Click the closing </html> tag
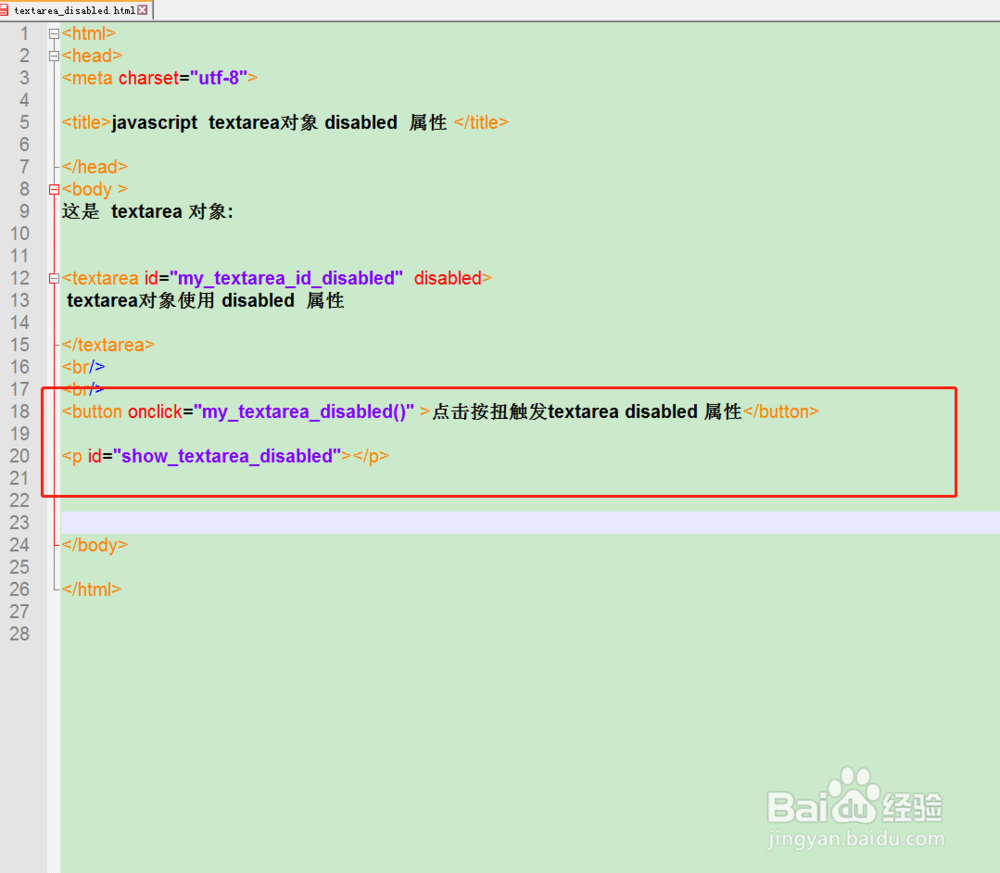Image resolution: width=1000 pixels, height=873 pixels. [x=92, y=589]
